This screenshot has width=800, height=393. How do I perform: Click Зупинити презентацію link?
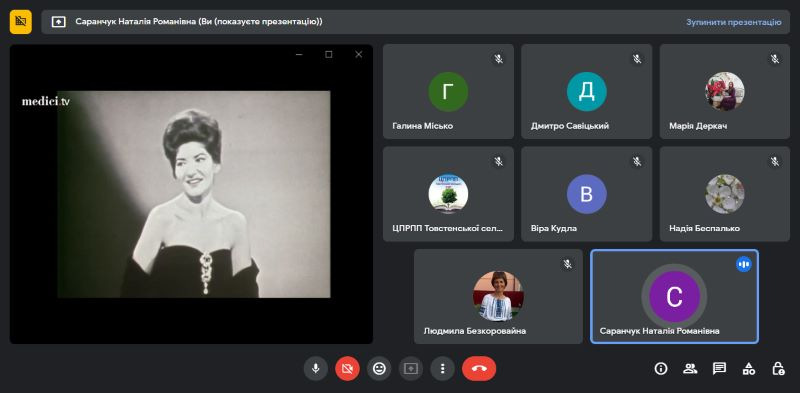click(x=734, y=22)
